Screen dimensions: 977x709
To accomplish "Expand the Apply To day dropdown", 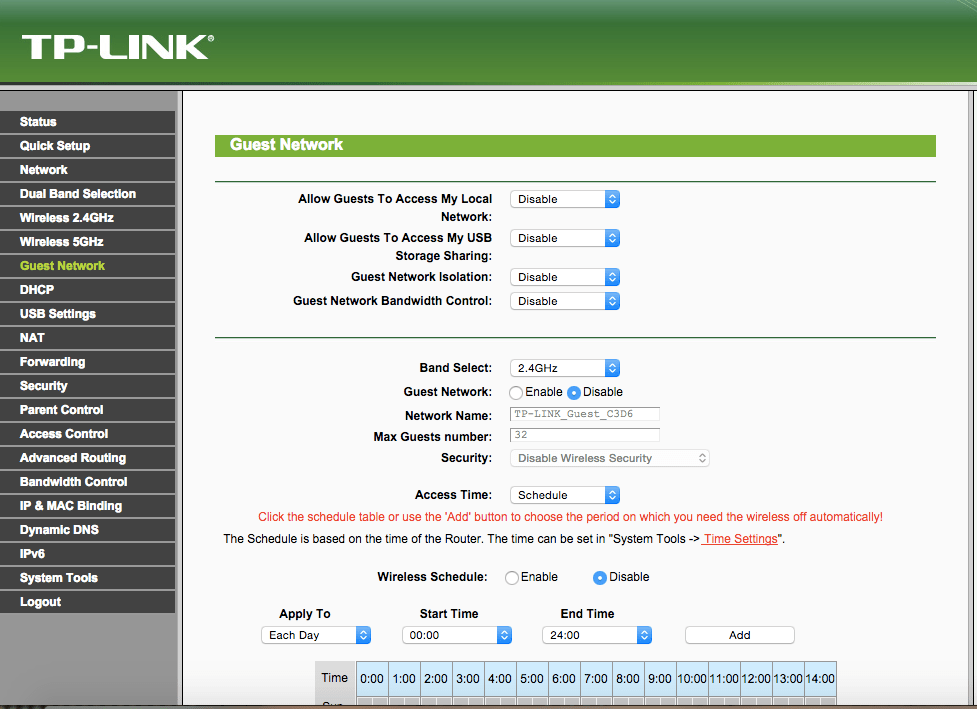I will point(316,635).
